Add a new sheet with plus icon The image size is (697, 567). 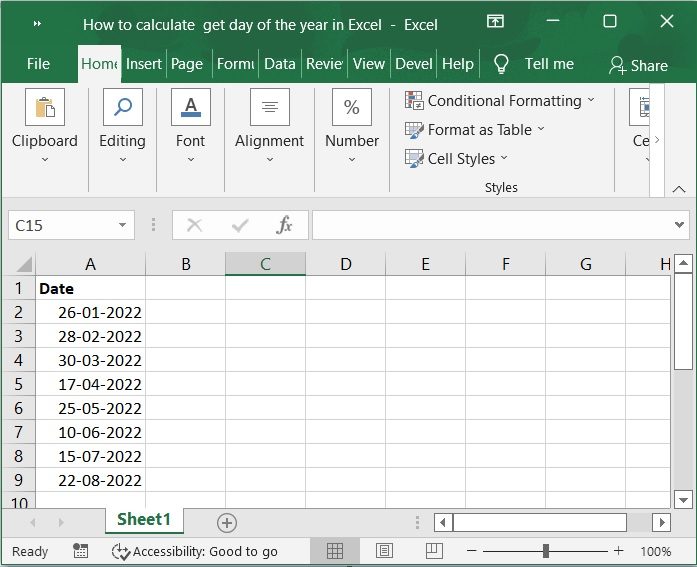tap(227, 522)
